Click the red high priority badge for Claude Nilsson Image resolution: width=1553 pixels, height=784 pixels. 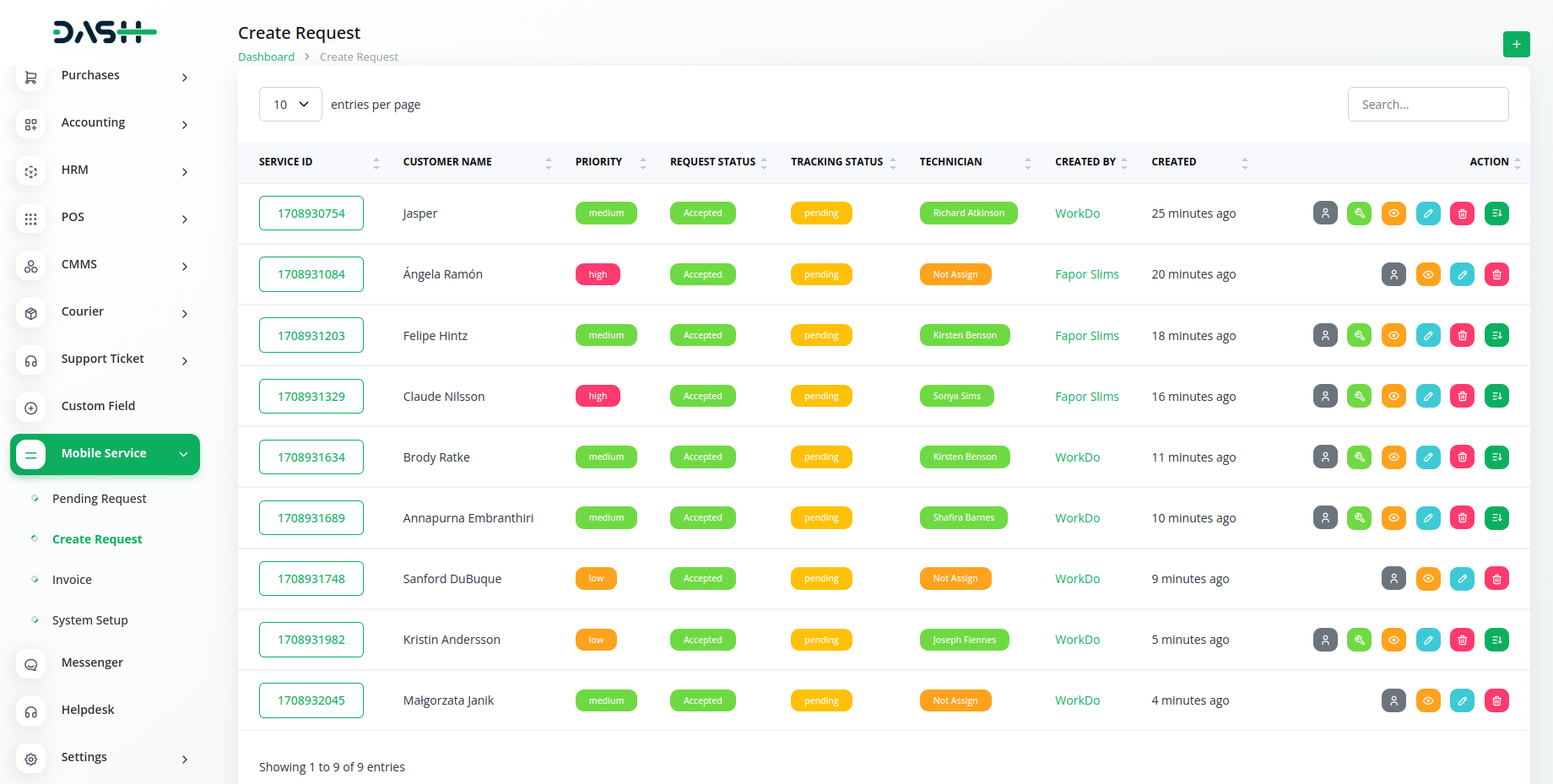pyautogui.click(x=598, y=397)
